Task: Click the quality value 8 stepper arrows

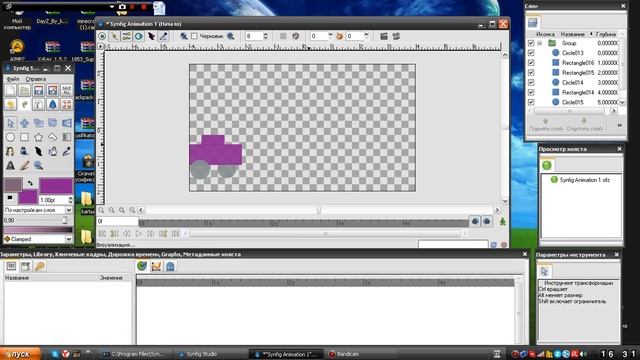Action: click(265, 36)
